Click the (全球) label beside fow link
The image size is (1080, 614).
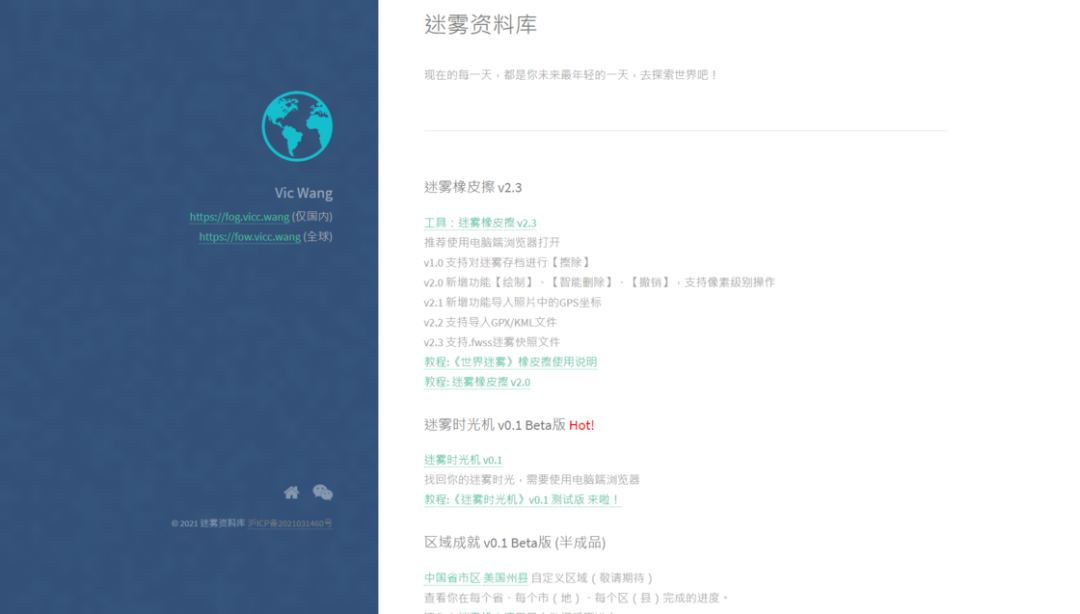pos(318,236)
